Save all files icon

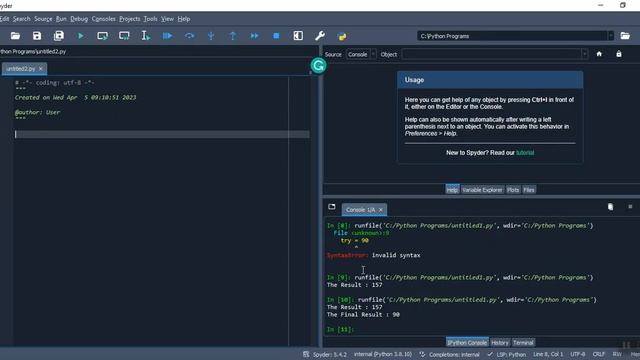coord(59,36)
